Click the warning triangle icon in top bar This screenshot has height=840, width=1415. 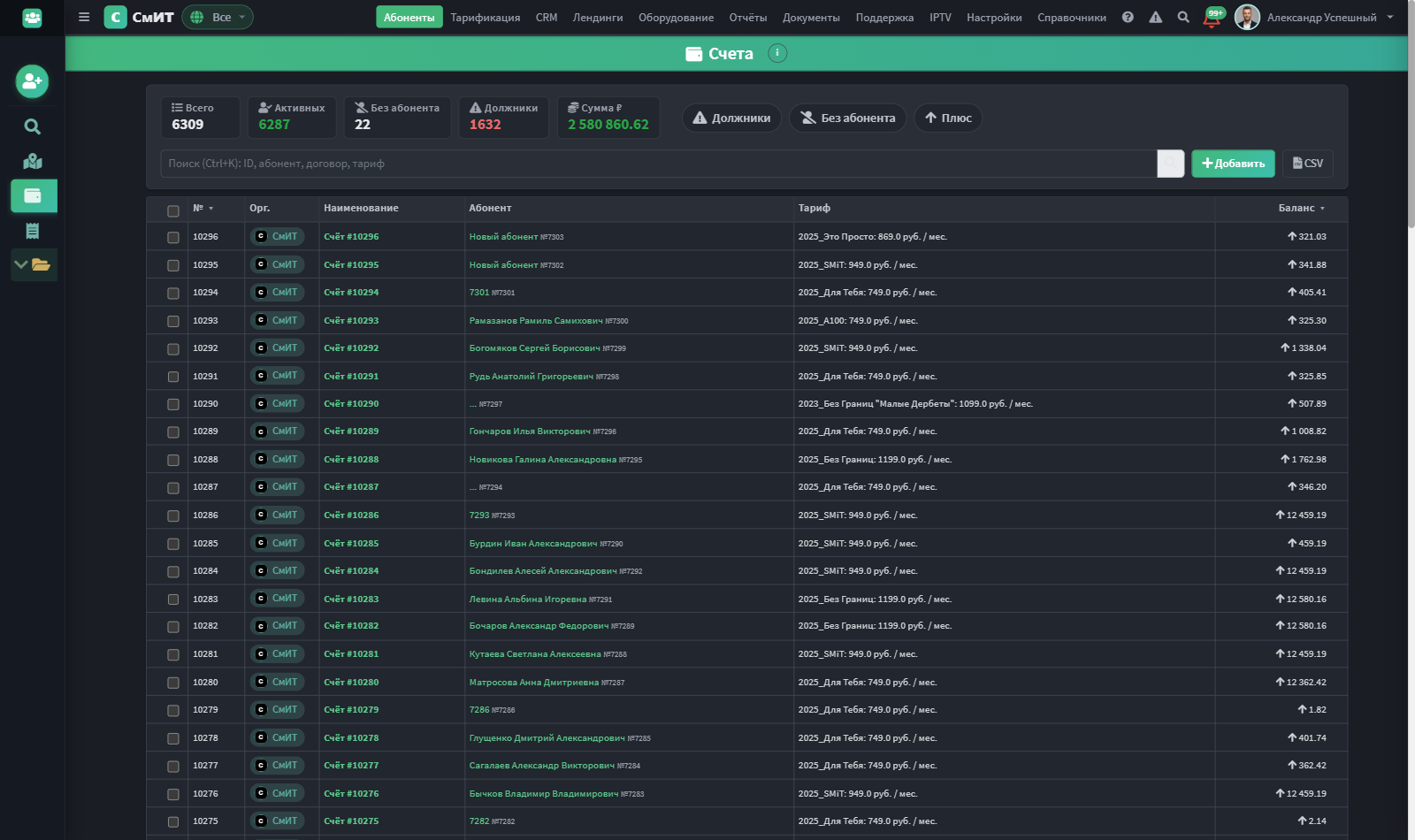(1155, 17)
